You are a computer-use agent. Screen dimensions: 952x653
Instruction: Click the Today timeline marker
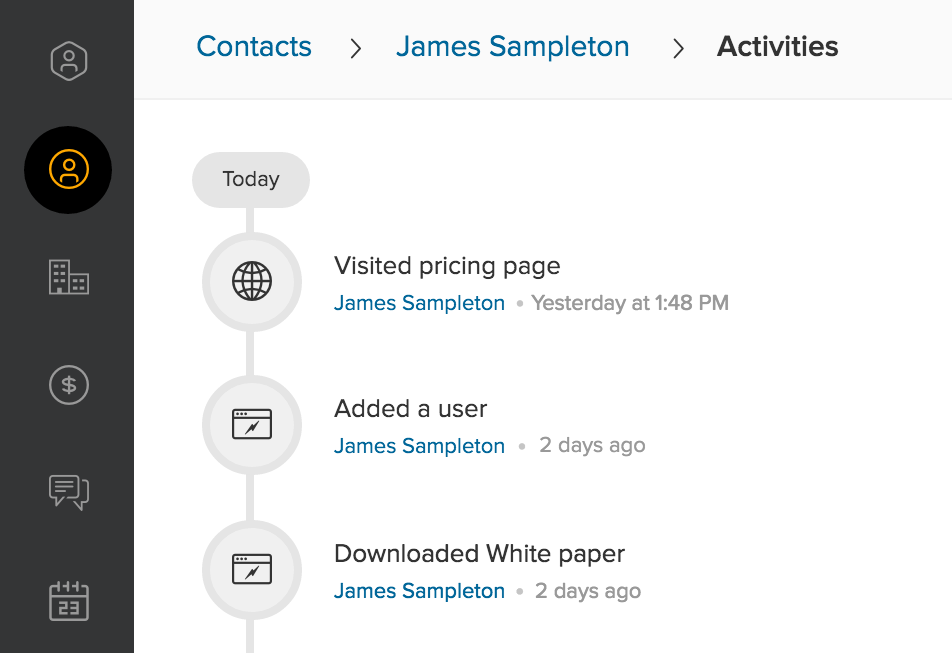(251, 180)
